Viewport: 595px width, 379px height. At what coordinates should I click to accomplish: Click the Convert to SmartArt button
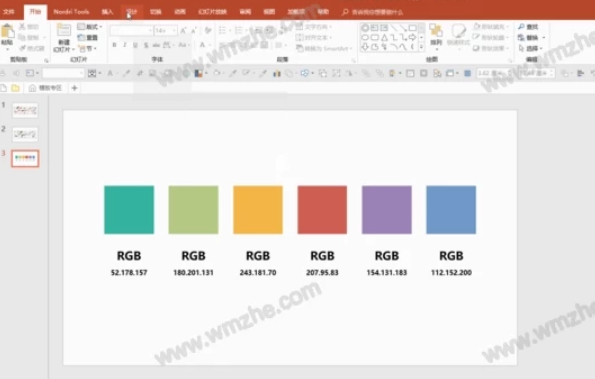coord(324,48)
